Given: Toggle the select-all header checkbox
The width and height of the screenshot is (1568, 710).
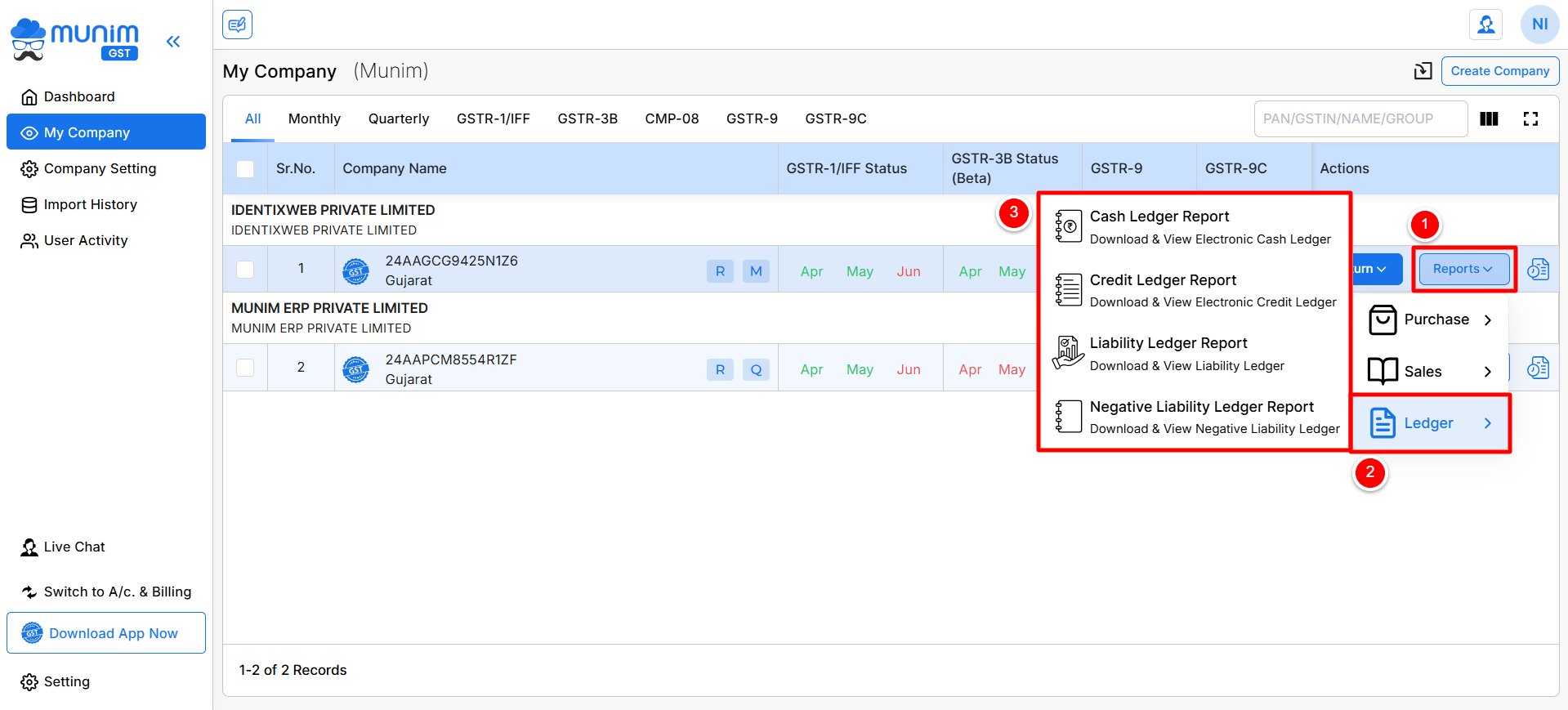Looking at the screenshot, I should tap(245, 168).
